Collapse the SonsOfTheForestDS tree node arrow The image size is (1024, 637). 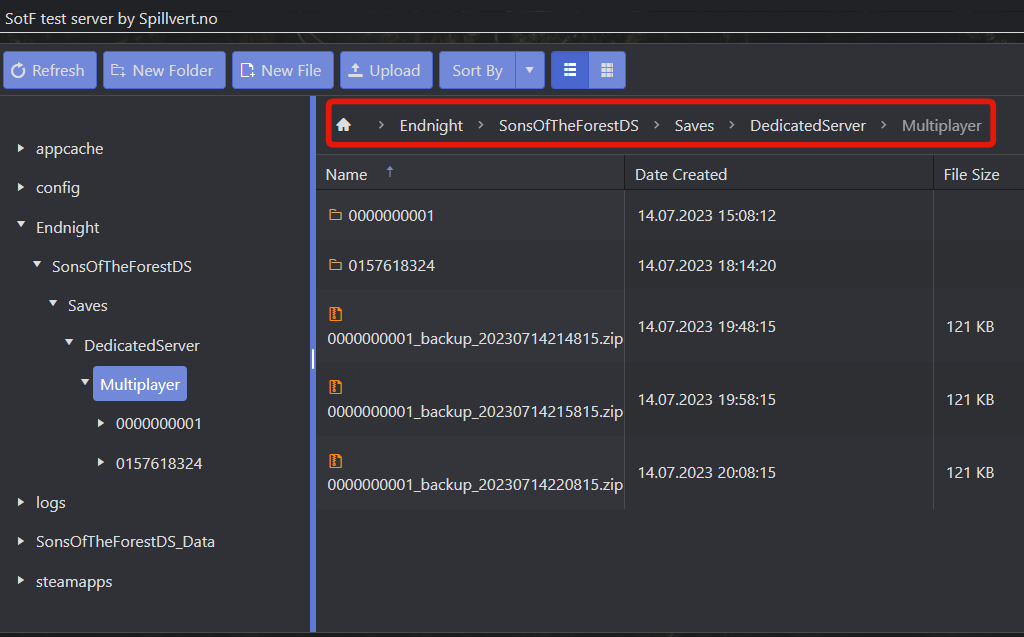click(x=37, y=264)
